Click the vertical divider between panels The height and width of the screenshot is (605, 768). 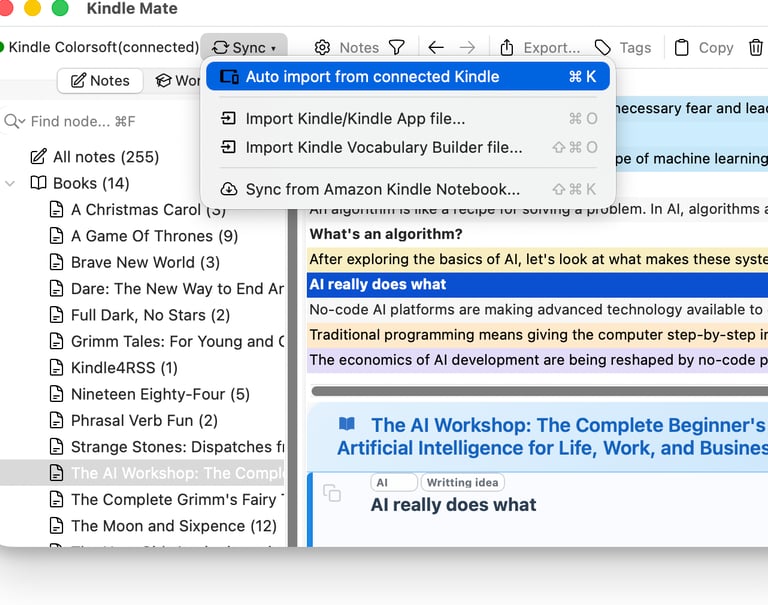click(x=292, y=377)
